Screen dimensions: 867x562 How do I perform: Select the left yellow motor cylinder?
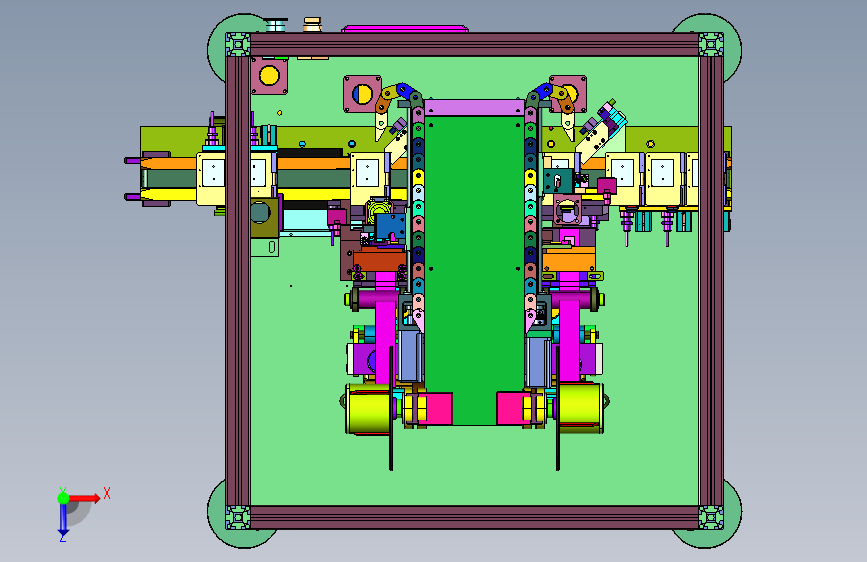[x=369, y=408]
